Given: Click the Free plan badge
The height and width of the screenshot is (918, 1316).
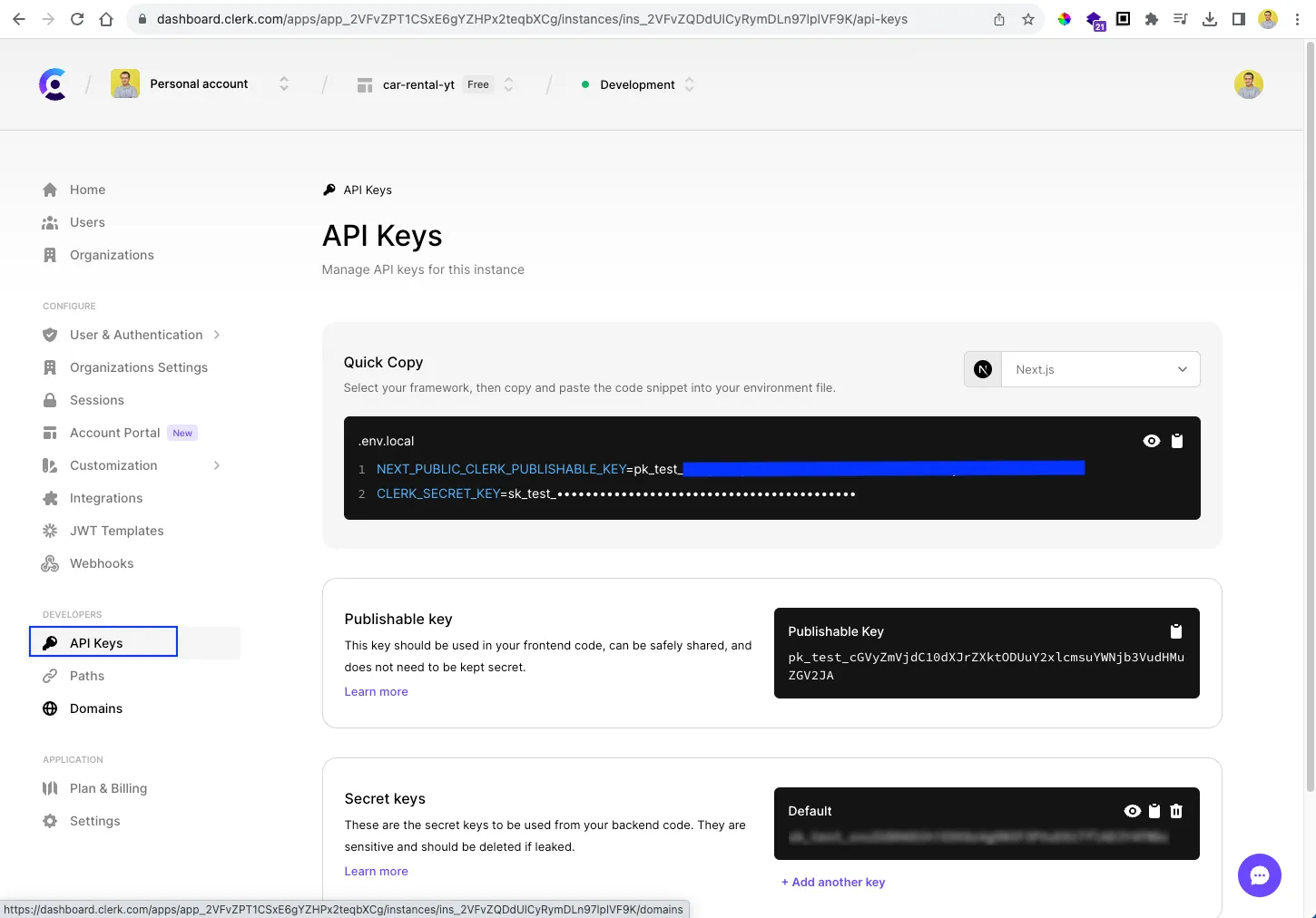Looking at the screenshot, I should click(478, 84).
